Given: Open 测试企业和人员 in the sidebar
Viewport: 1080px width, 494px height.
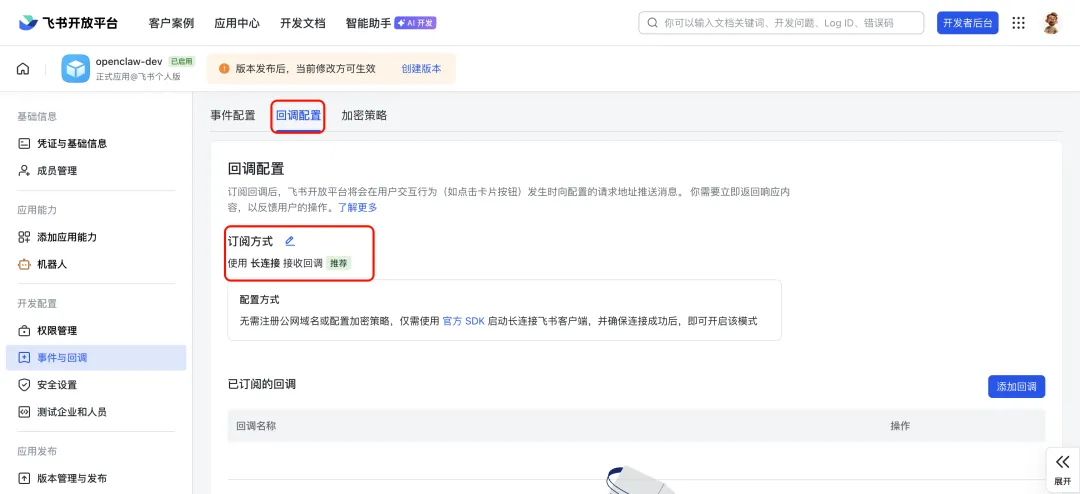Looking at the screenshot, I should (x=72, y=412).
